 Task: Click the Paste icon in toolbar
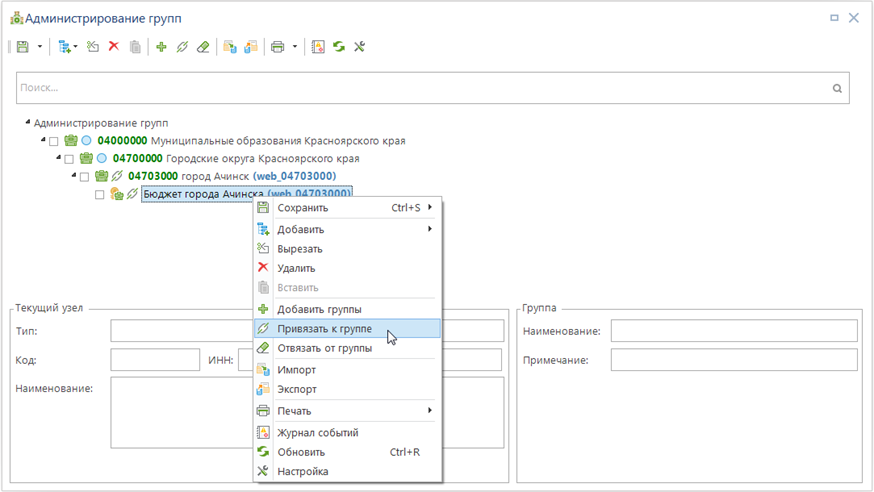click(x=135, y=47)
